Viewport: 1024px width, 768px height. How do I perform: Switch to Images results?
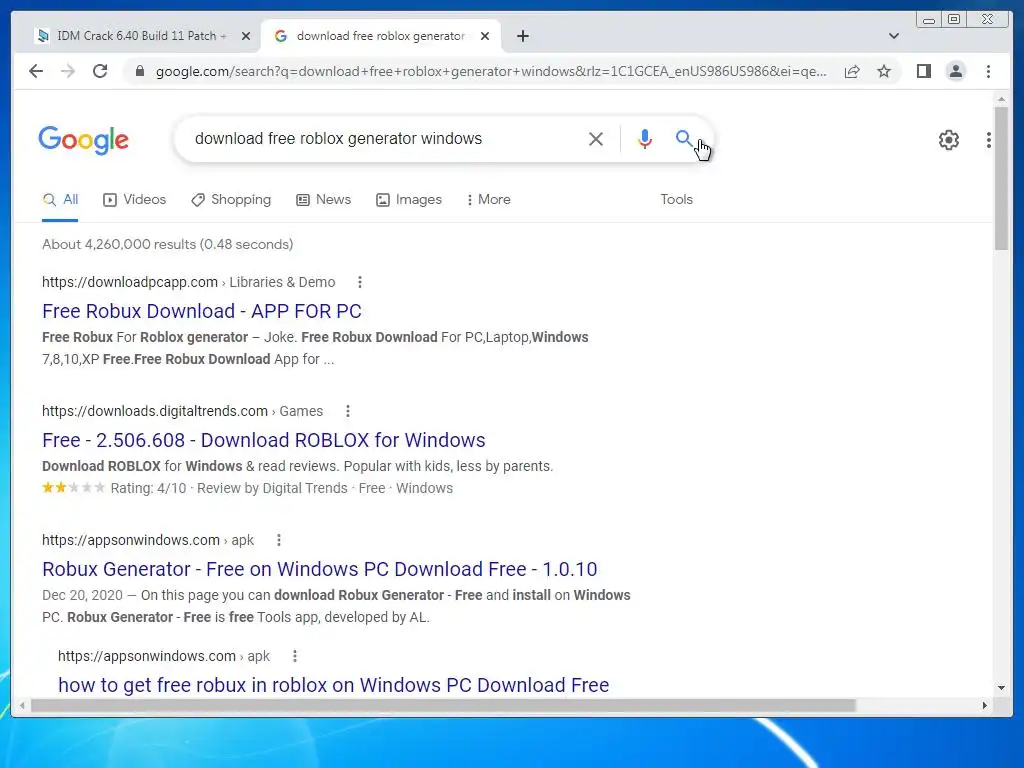coord(409,199)
